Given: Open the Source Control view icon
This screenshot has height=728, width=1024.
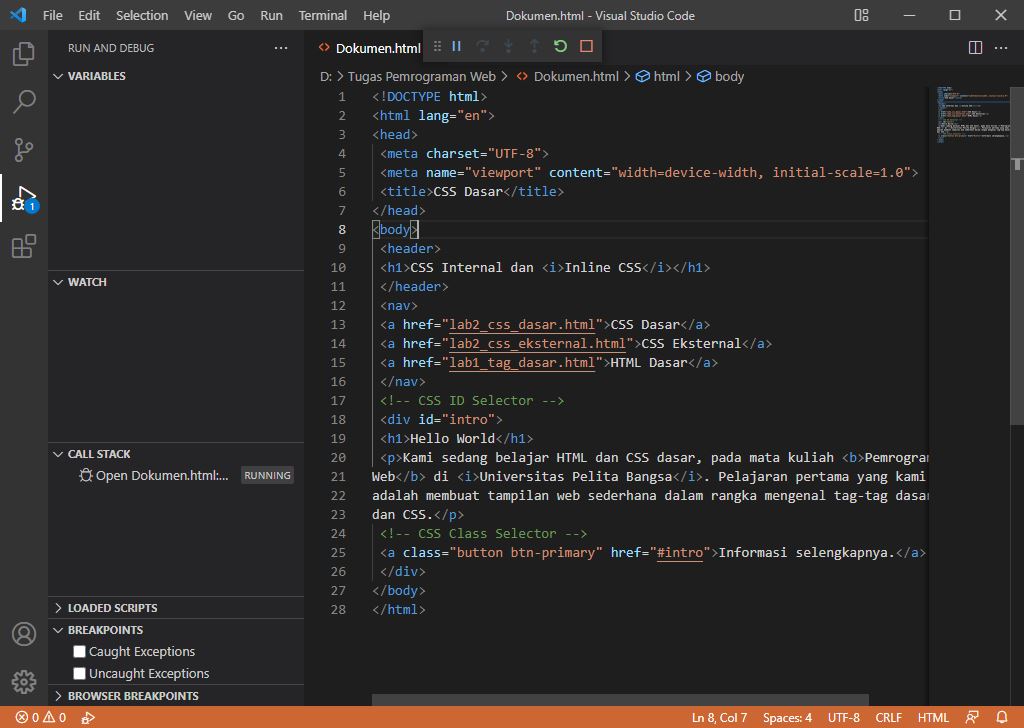Looking at the screenshot, I should pos(24,150).
